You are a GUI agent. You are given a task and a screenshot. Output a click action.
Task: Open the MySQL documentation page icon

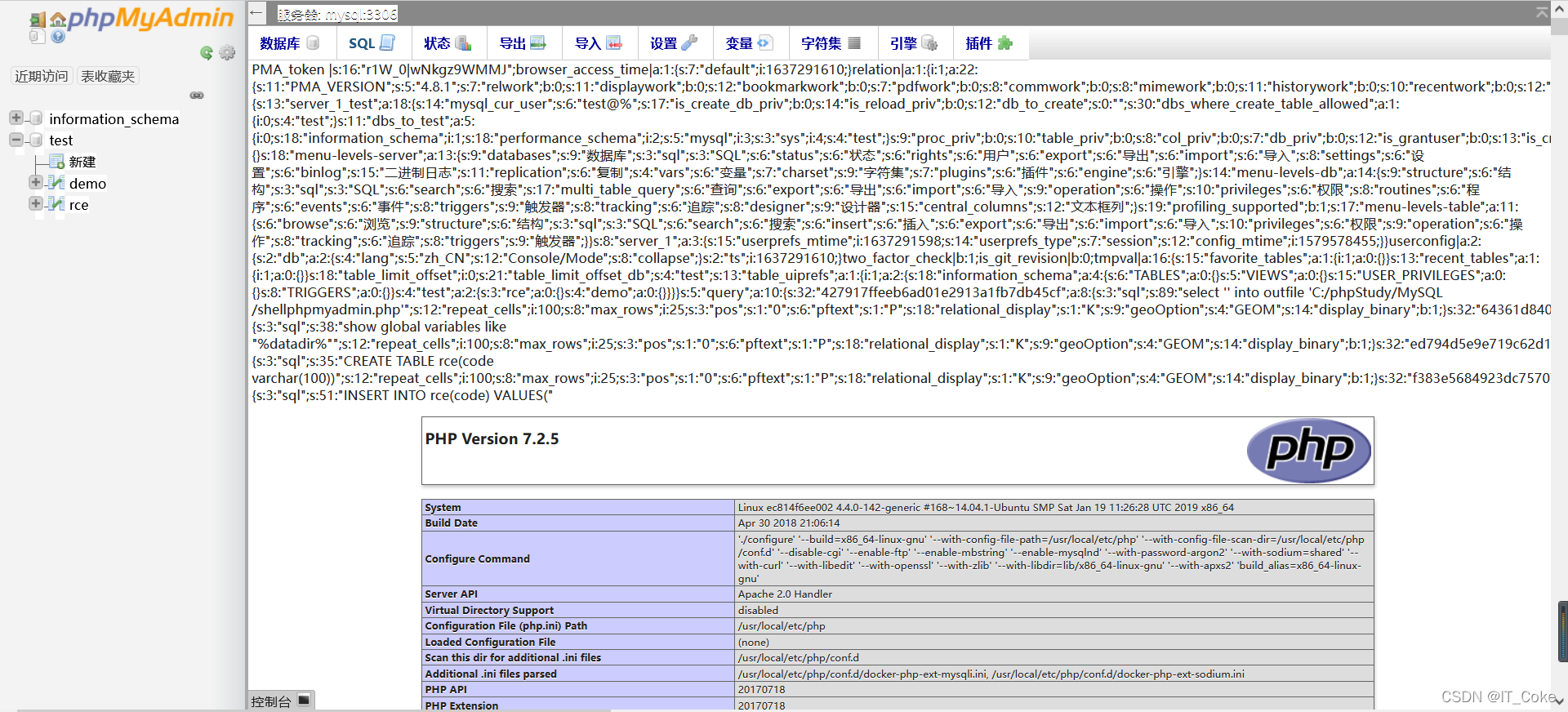[37, 36]
